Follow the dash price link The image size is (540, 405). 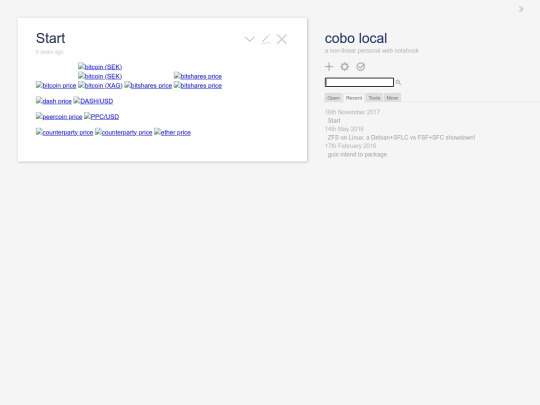tap(54, 101)
